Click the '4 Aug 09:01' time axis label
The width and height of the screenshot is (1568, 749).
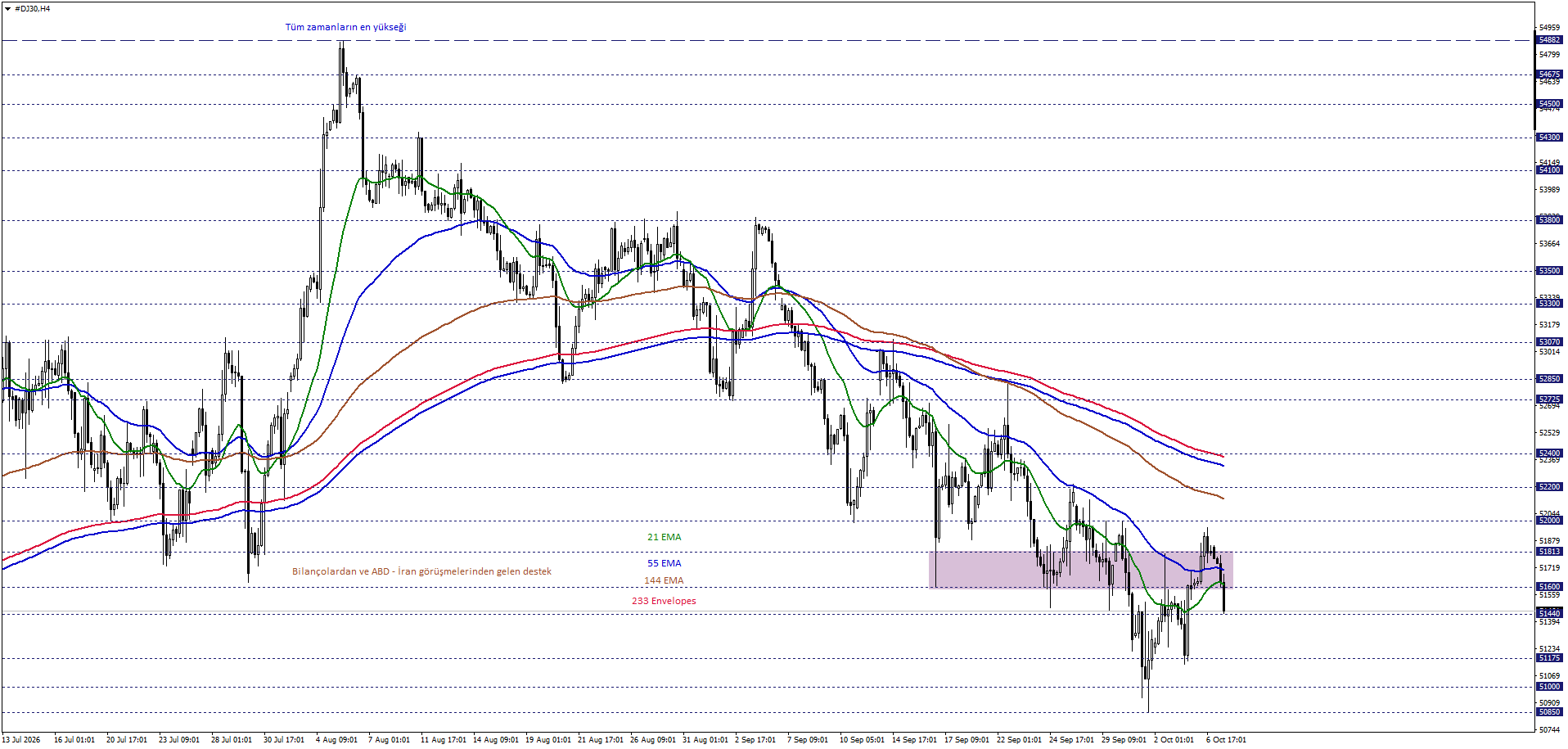[337, 740]
